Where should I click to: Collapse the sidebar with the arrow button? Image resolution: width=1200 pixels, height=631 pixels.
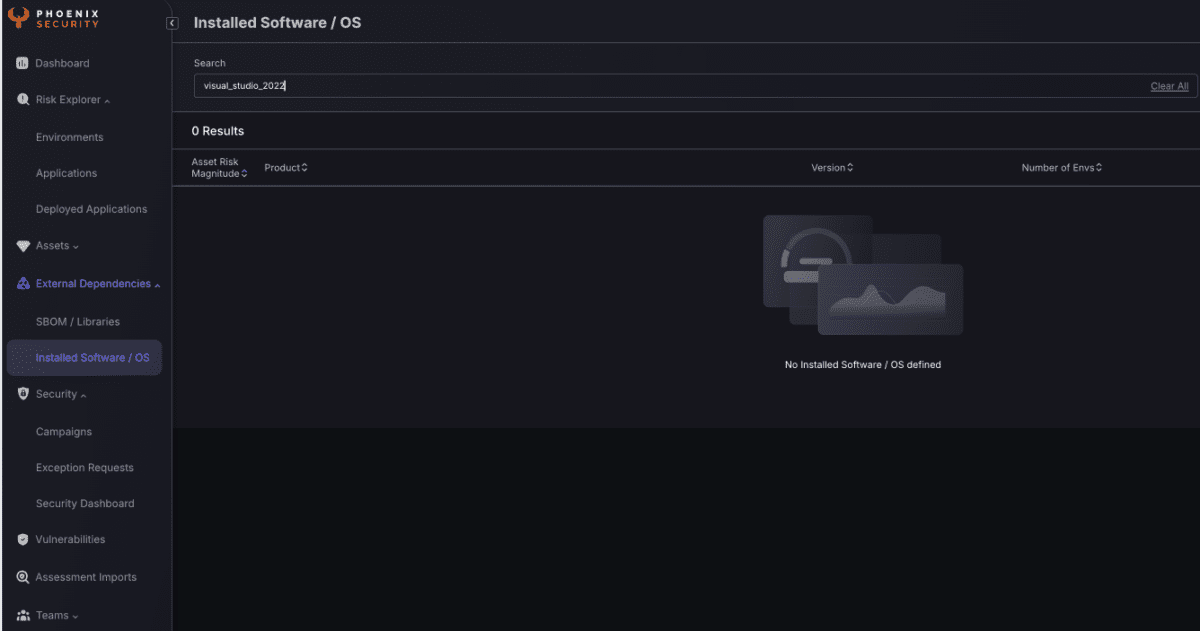pos(172,23)
